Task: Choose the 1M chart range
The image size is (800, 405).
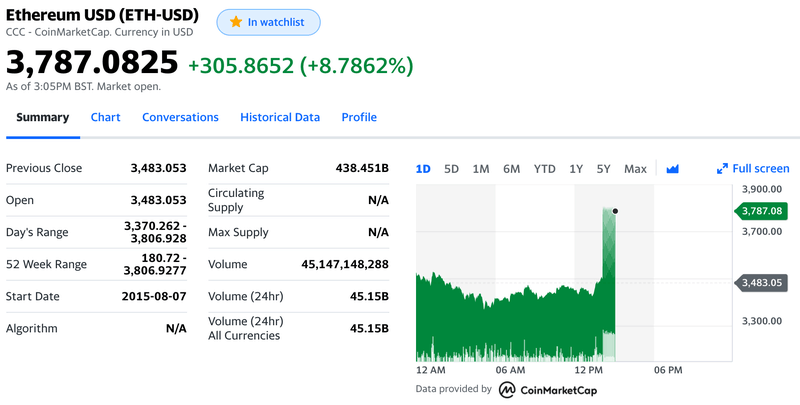Action: tap(481, 169)
